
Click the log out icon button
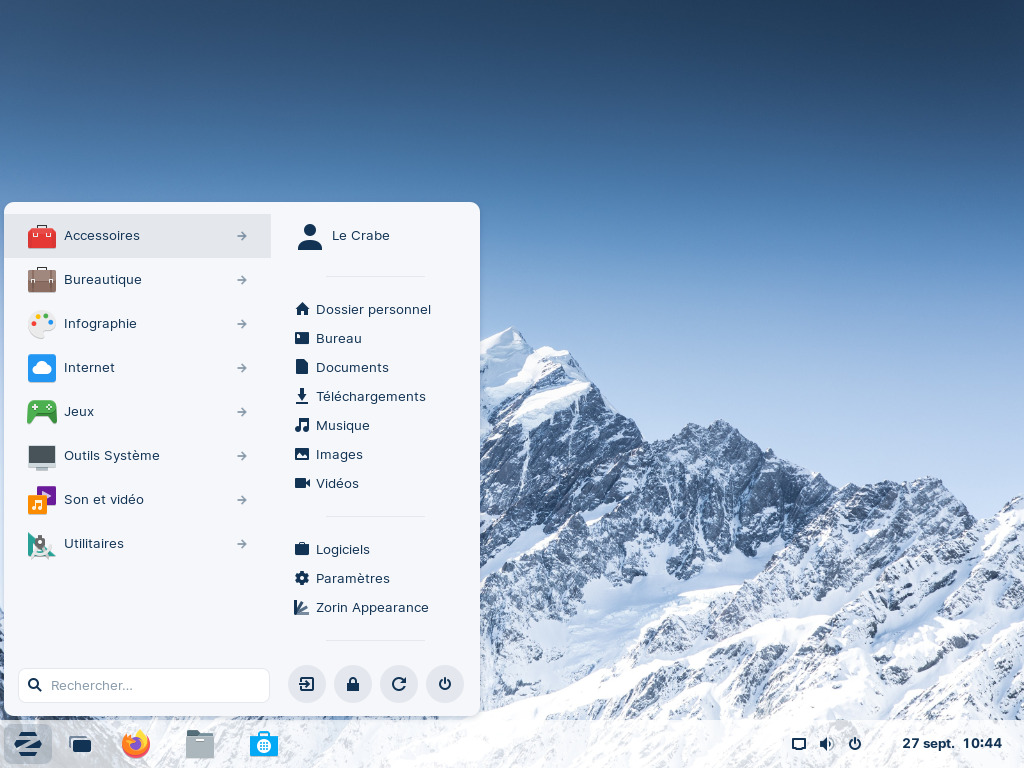point(307,684)
